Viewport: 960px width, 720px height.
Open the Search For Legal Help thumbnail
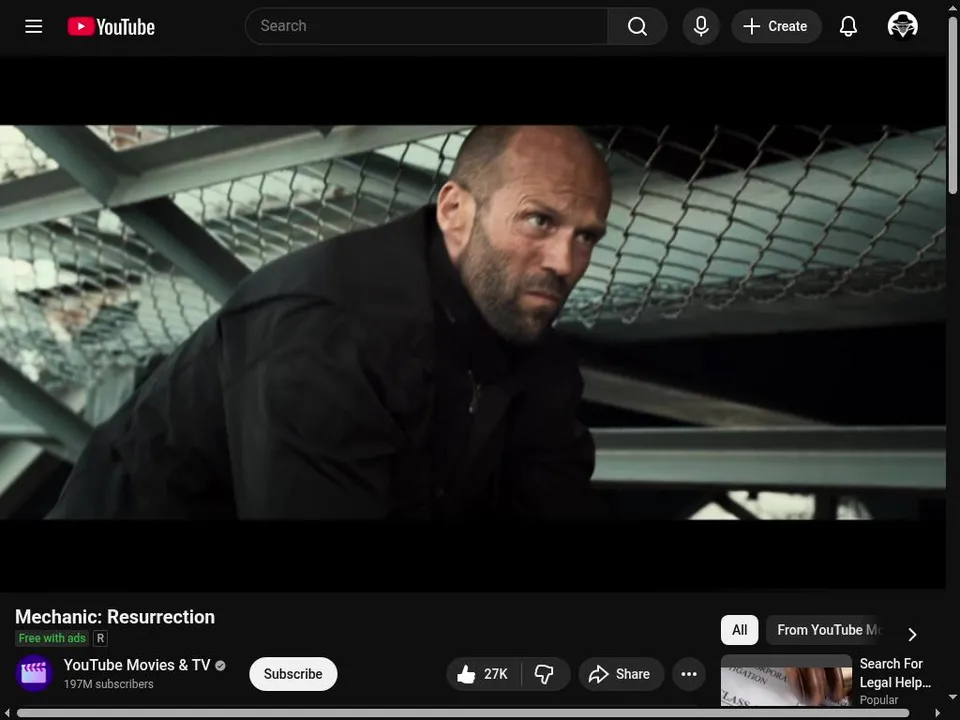(786, 681)
